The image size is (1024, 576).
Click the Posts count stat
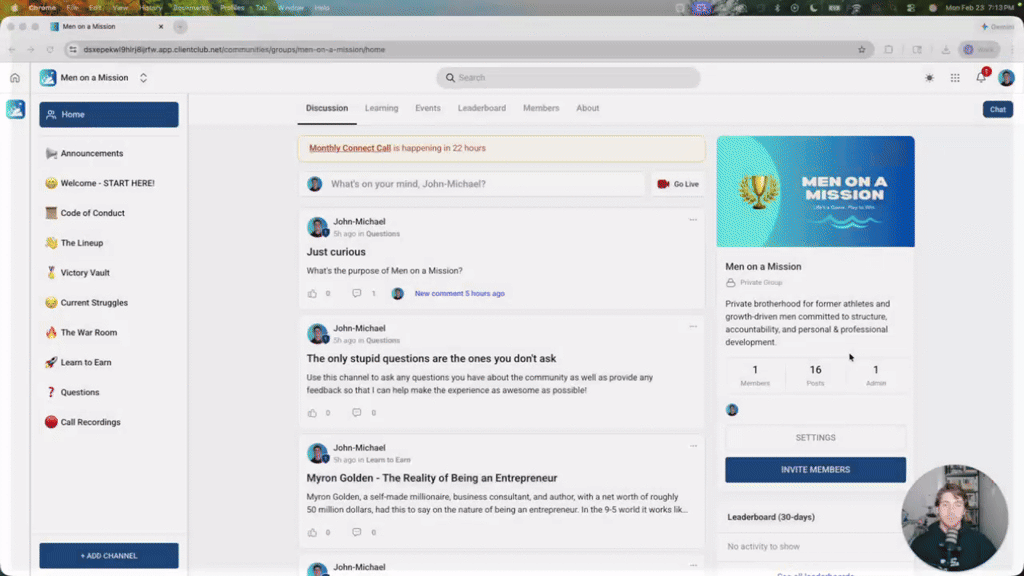click(x=815, y=375)
